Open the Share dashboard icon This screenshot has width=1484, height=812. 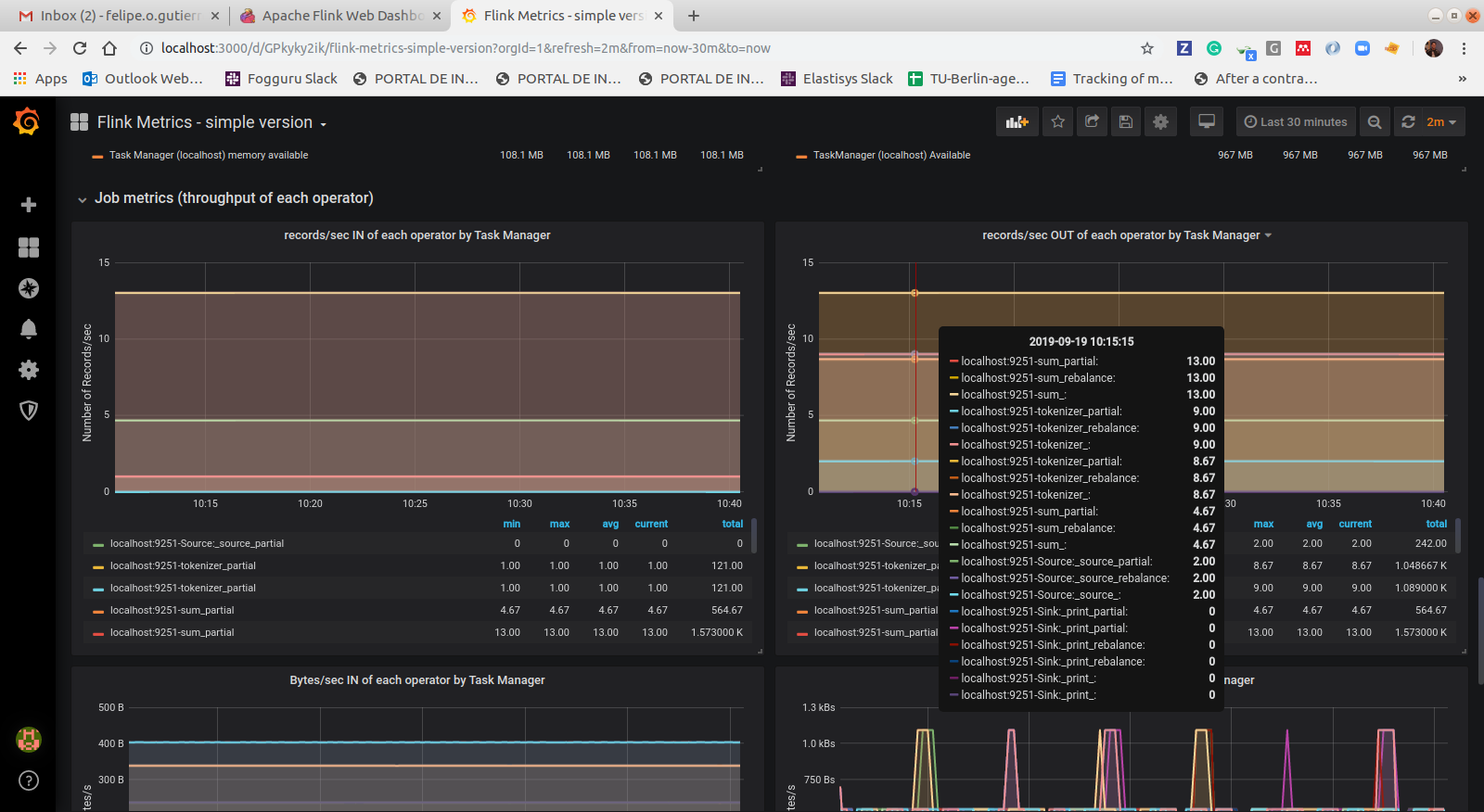pos(1092,122)
